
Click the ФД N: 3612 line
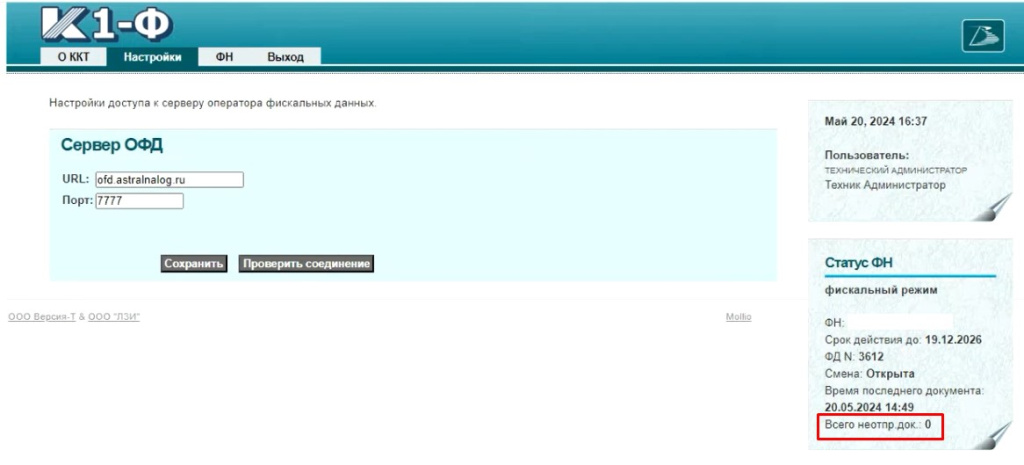[x=854, y=357]
